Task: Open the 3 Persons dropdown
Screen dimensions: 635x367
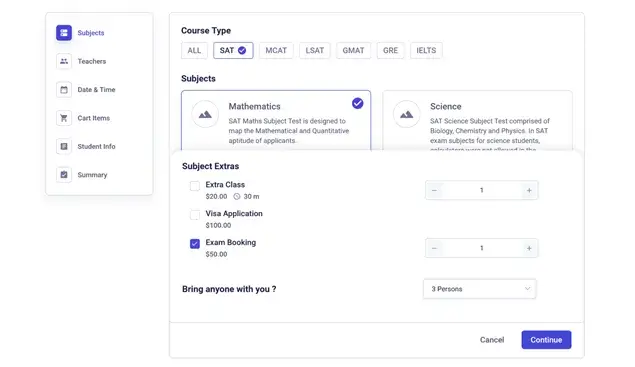Action: (x=479, y=289)
